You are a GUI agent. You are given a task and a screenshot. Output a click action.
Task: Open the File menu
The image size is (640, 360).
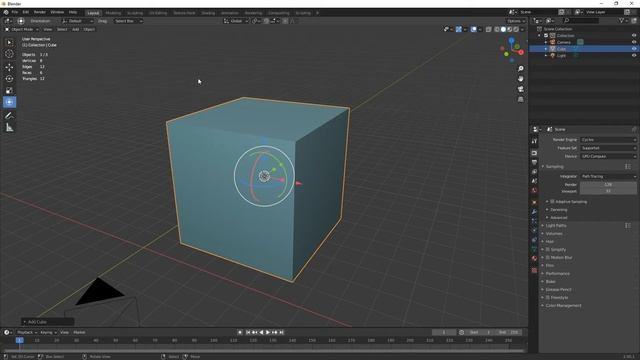coord(15,13)
